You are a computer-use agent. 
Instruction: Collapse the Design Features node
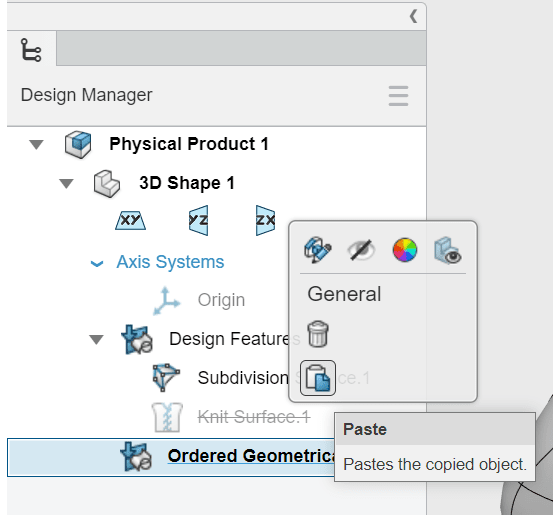[96, 339]
